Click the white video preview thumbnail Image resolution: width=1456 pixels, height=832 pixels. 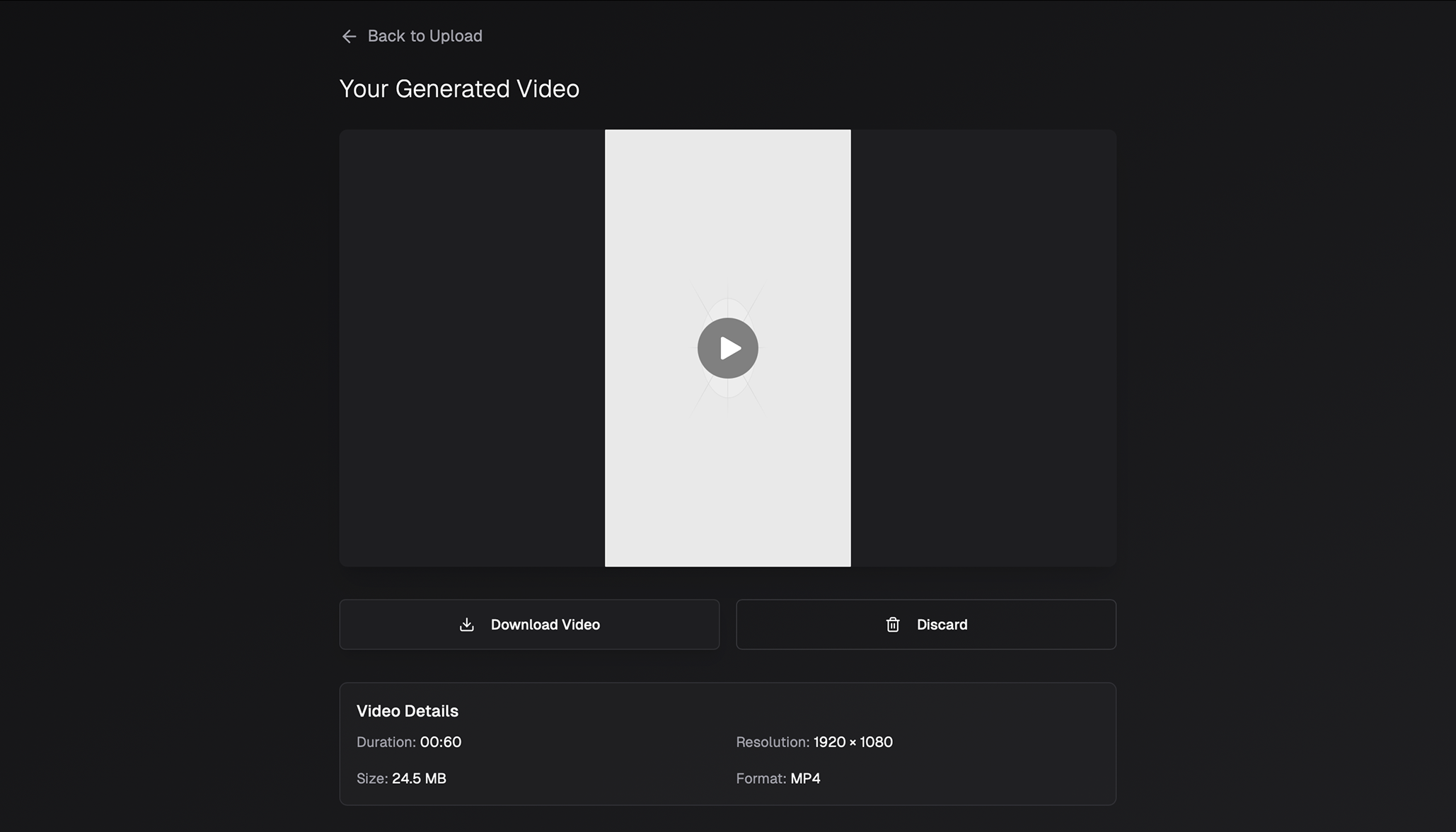coord(727,212)
